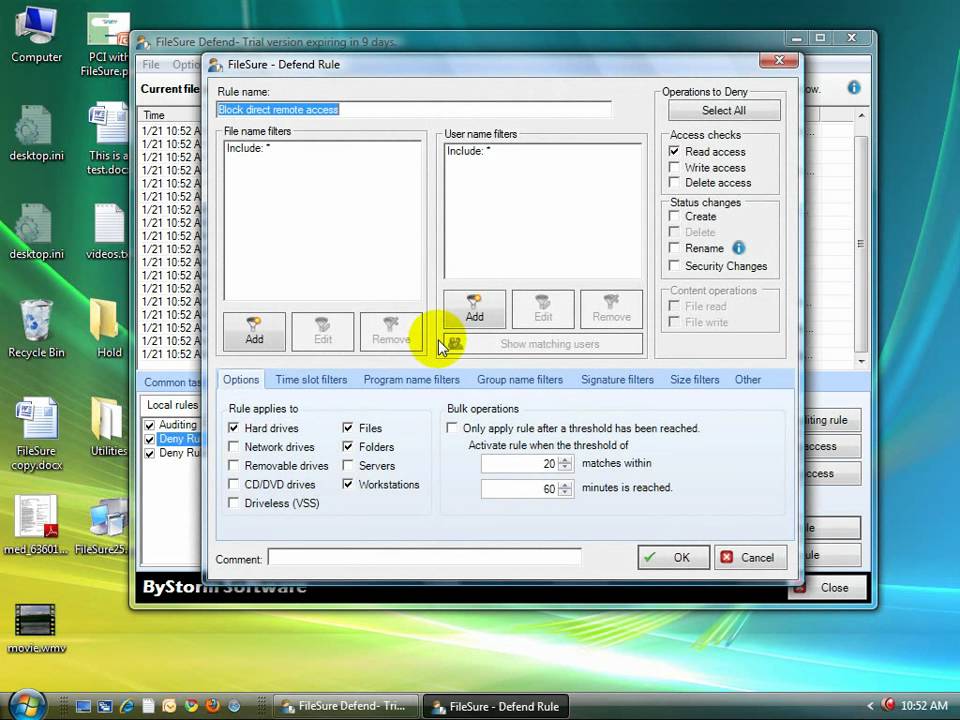Open Signature filters tab
The image size is (960, 720).
617,380
